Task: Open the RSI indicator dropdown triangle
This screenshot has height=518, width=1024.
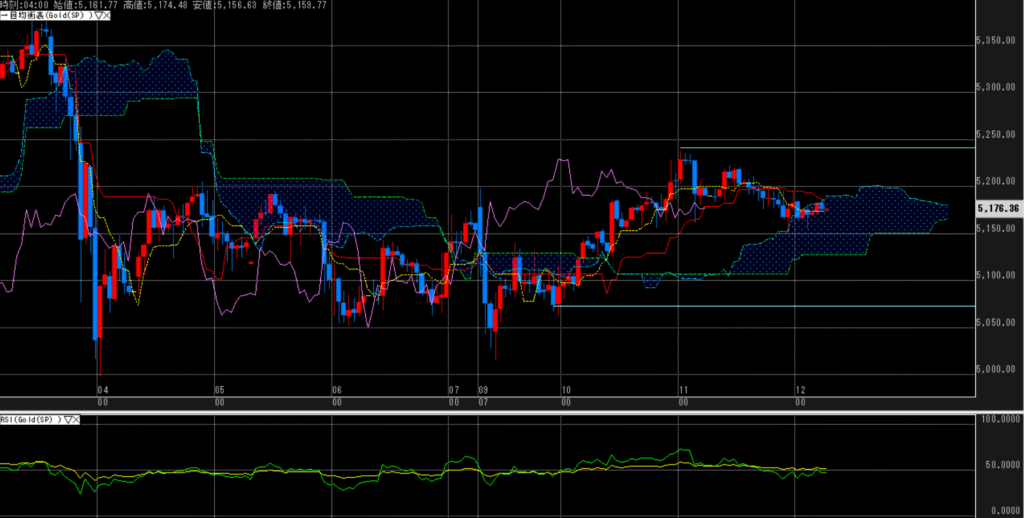Action: pos(67,420)
